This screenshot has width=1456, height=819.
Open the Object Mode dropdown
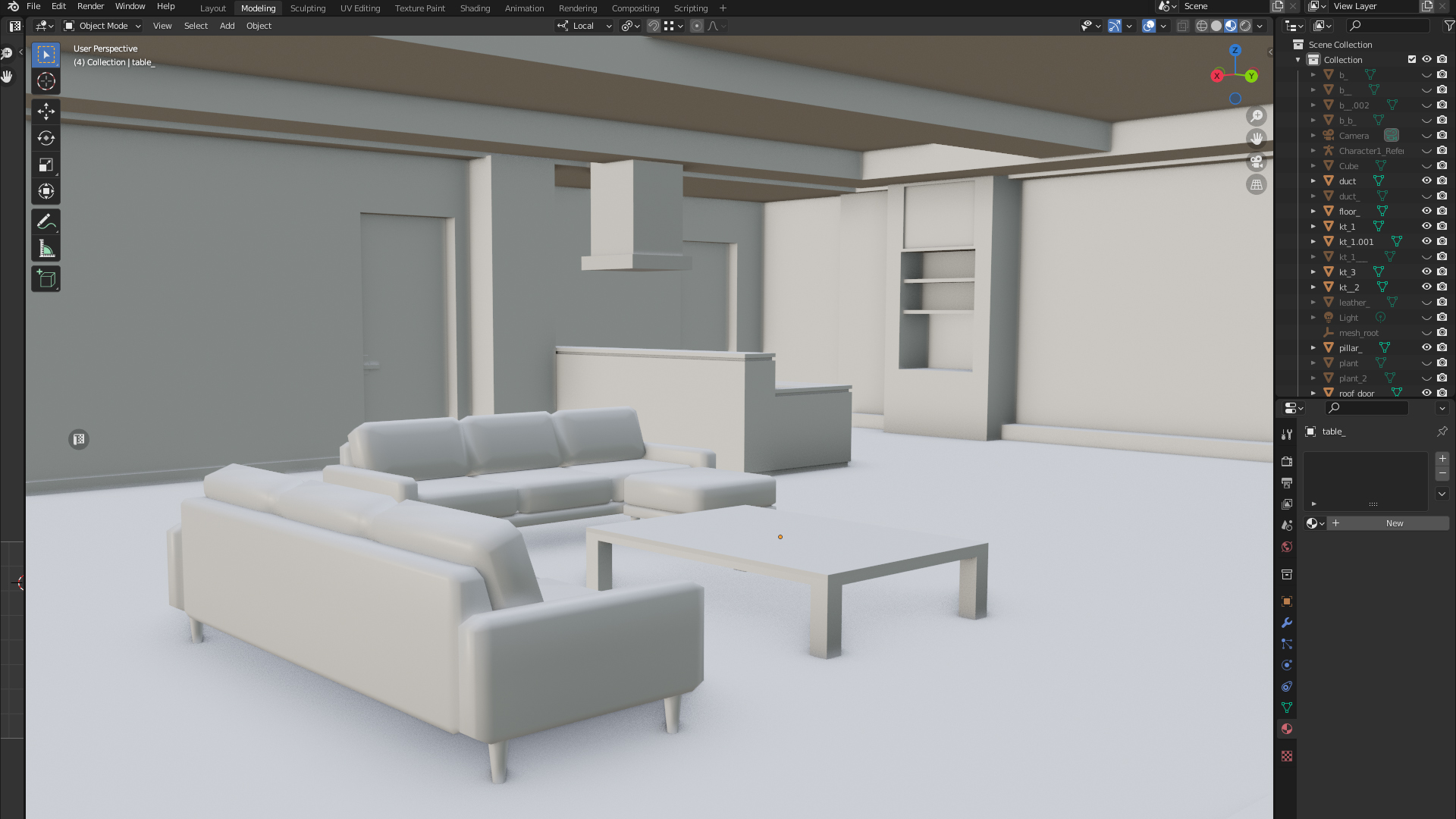tap(103, 26)
